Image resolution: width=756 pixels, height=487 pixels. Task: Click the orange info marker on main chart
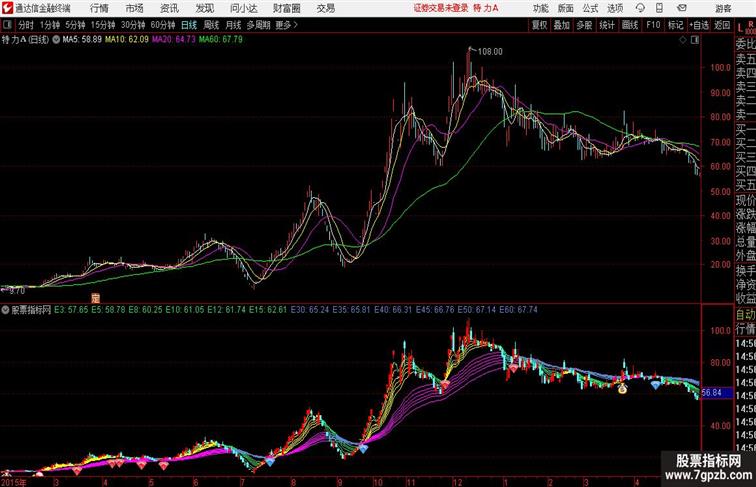coord(95,298)
